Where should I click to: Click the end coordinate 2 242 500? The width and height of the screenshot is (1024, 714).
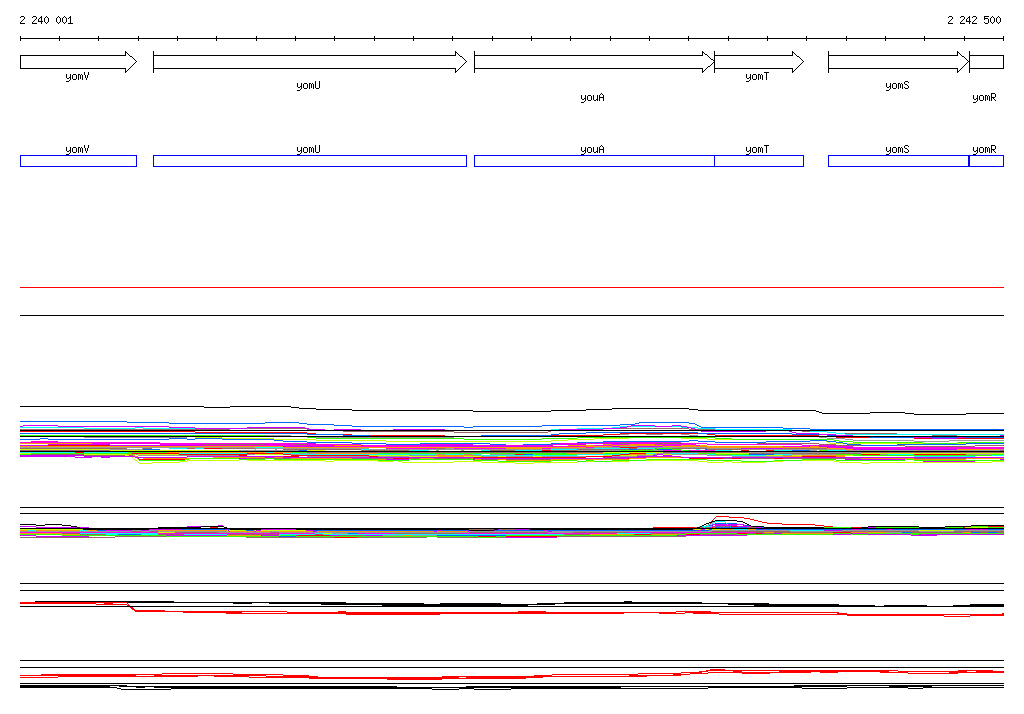[974, 20]
